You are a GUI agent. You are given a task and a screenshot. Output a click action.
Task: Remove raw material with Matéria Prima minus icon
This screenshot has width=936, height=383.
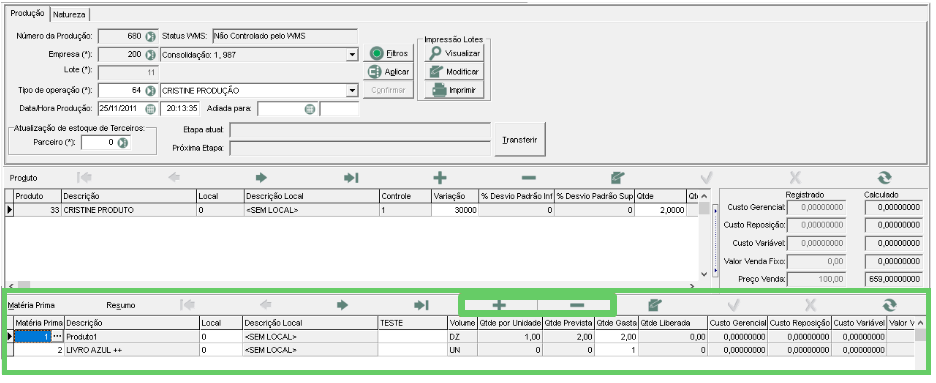pyautogui.click(x=577, y=305)
